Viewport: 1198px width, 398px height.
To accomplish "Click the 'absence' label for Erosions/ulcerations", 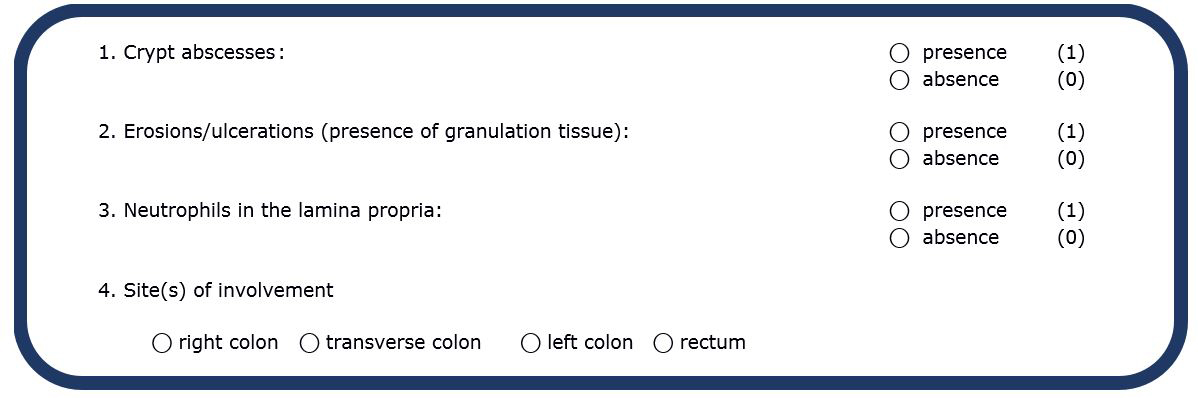I will pos(960,159).
